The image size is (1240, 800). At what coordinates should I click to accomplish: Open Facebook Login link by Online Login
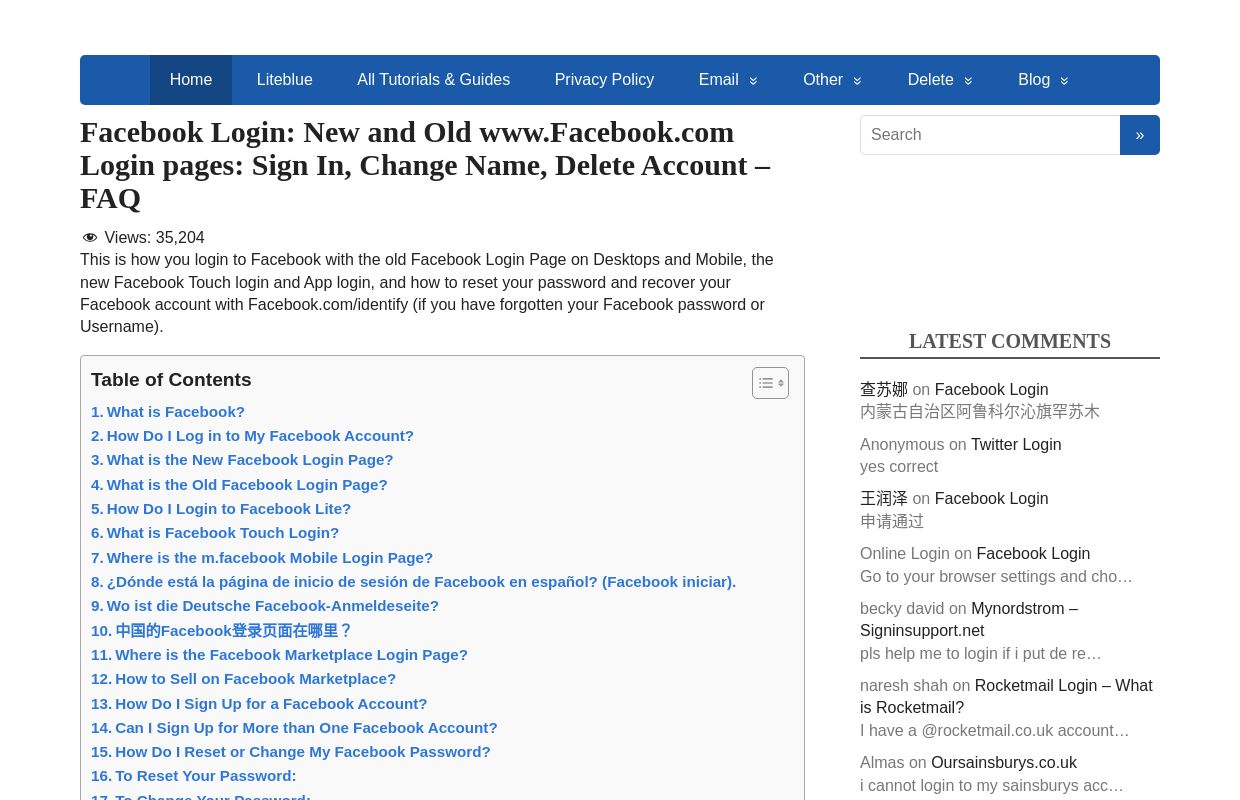coord(1033,554)
